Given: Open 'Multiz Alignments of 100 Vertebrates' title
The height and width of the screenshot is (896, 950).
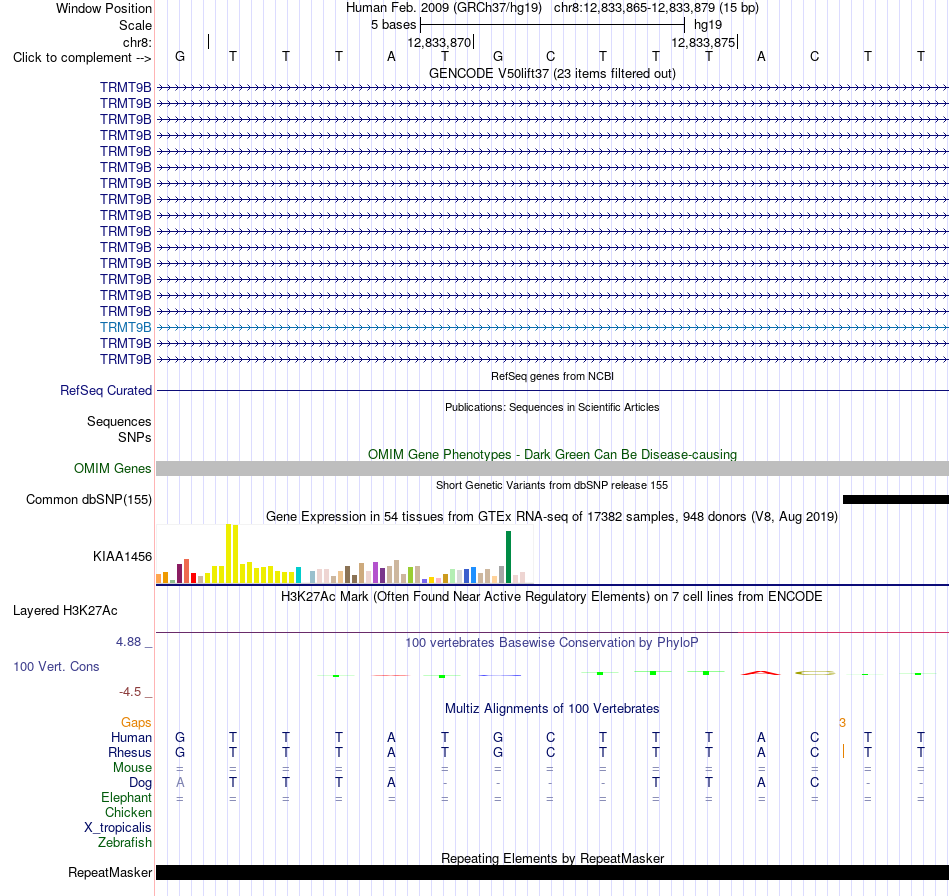Looking at the screenshot, I should point(552,708).
